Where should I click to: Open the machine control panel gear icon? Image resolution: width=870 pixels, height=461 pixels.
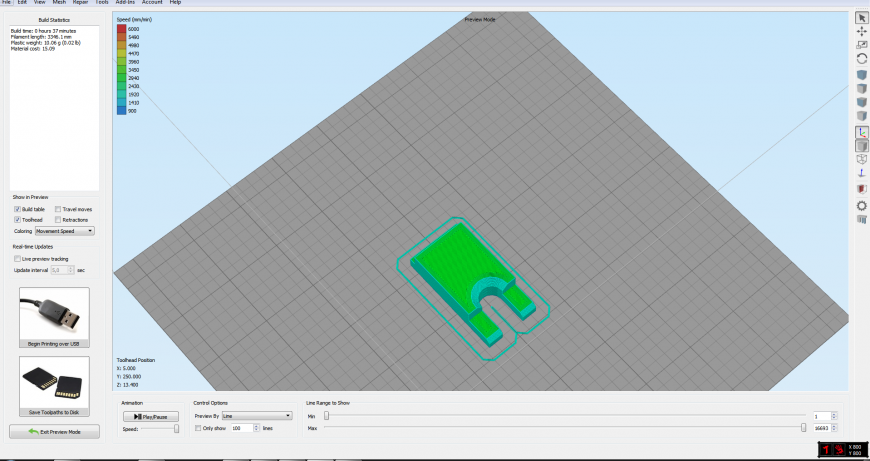pos(862,206)
